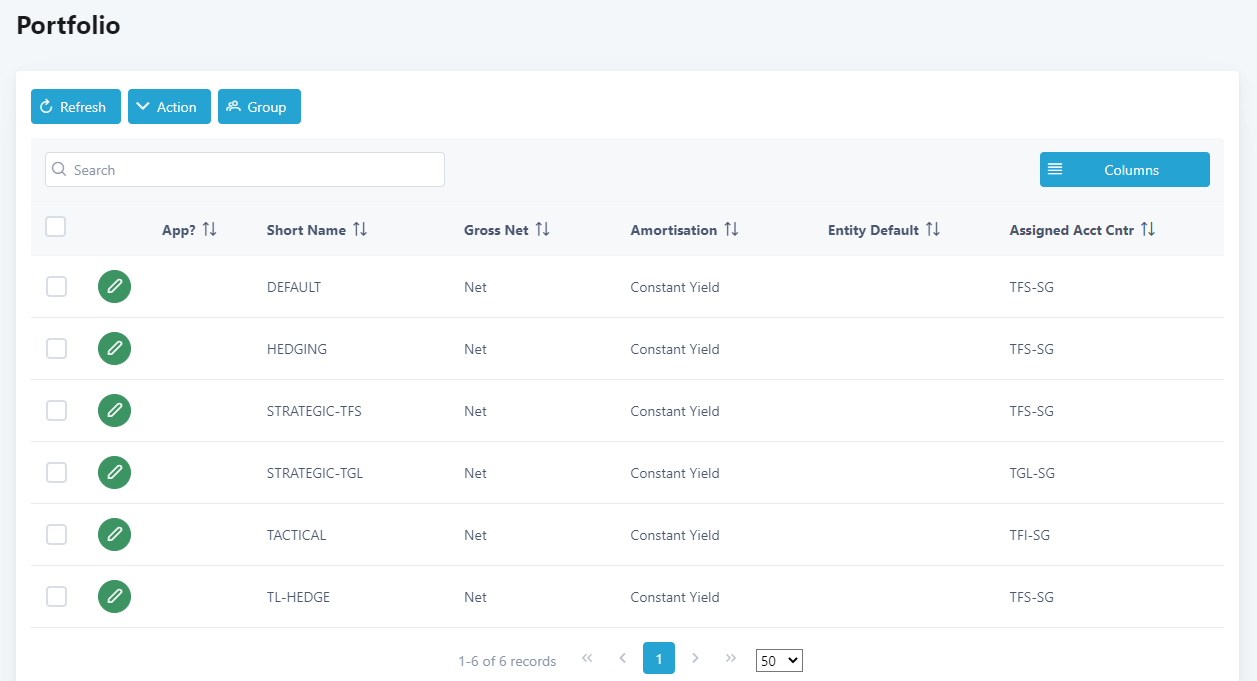The height and width of the screenshot is (681, 1257).
Task: Select the TACTICAL row checkbox
Action: (x=57, y=535)
